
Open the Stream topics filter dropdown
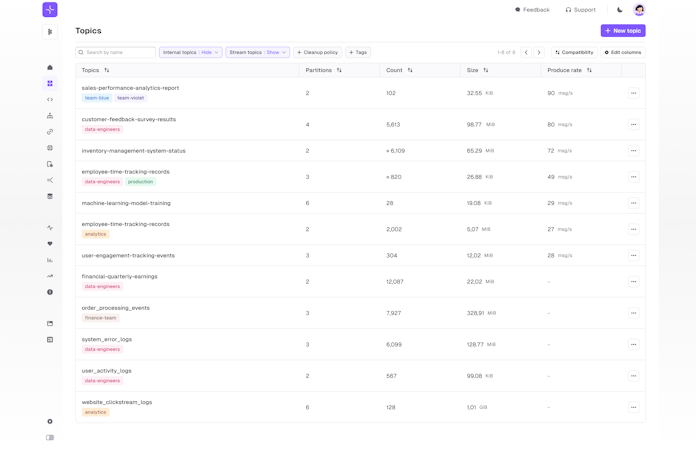[x=257, y=52]
